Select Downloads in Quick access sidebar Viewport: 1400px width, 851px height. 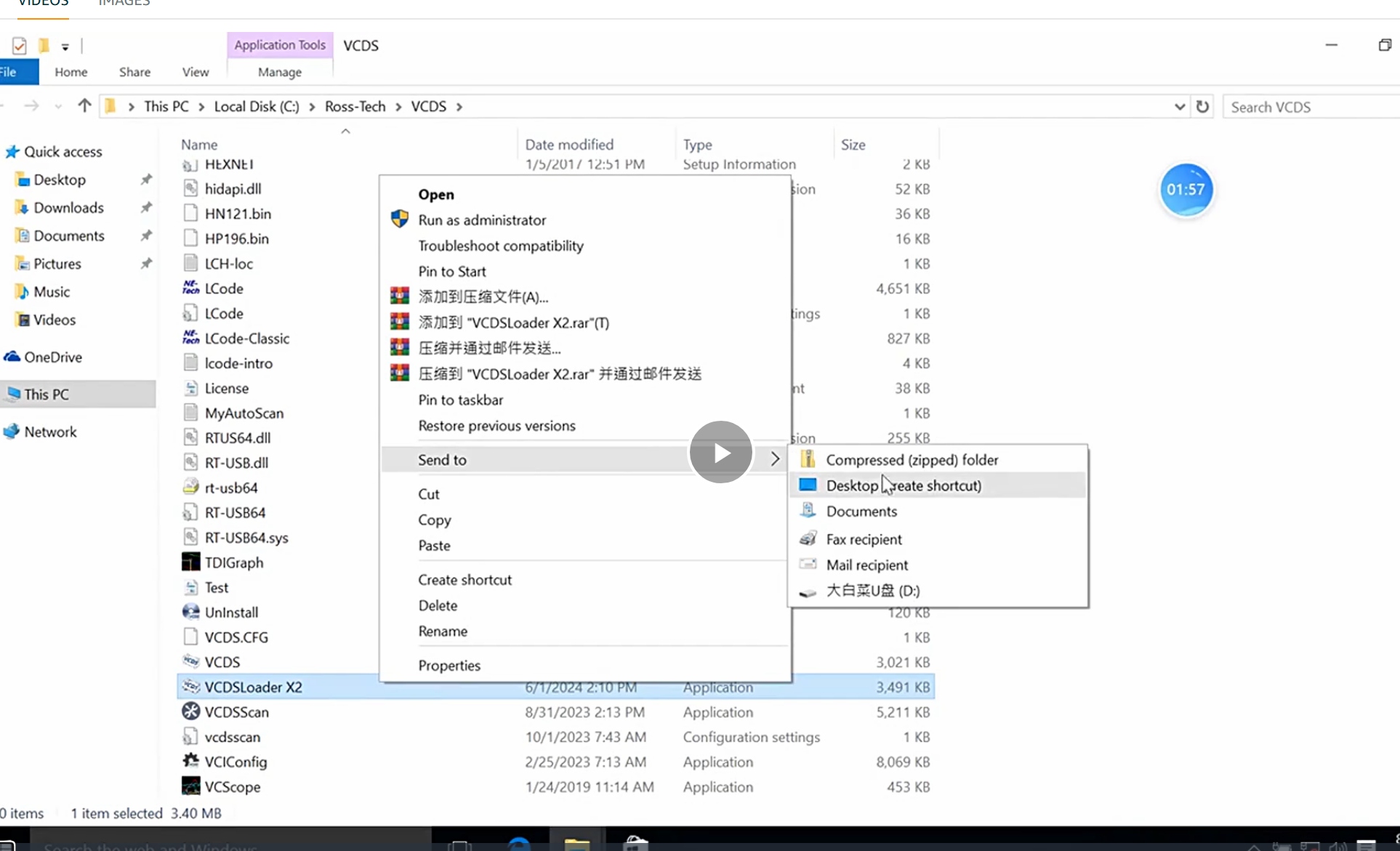(x=68, y=208)
